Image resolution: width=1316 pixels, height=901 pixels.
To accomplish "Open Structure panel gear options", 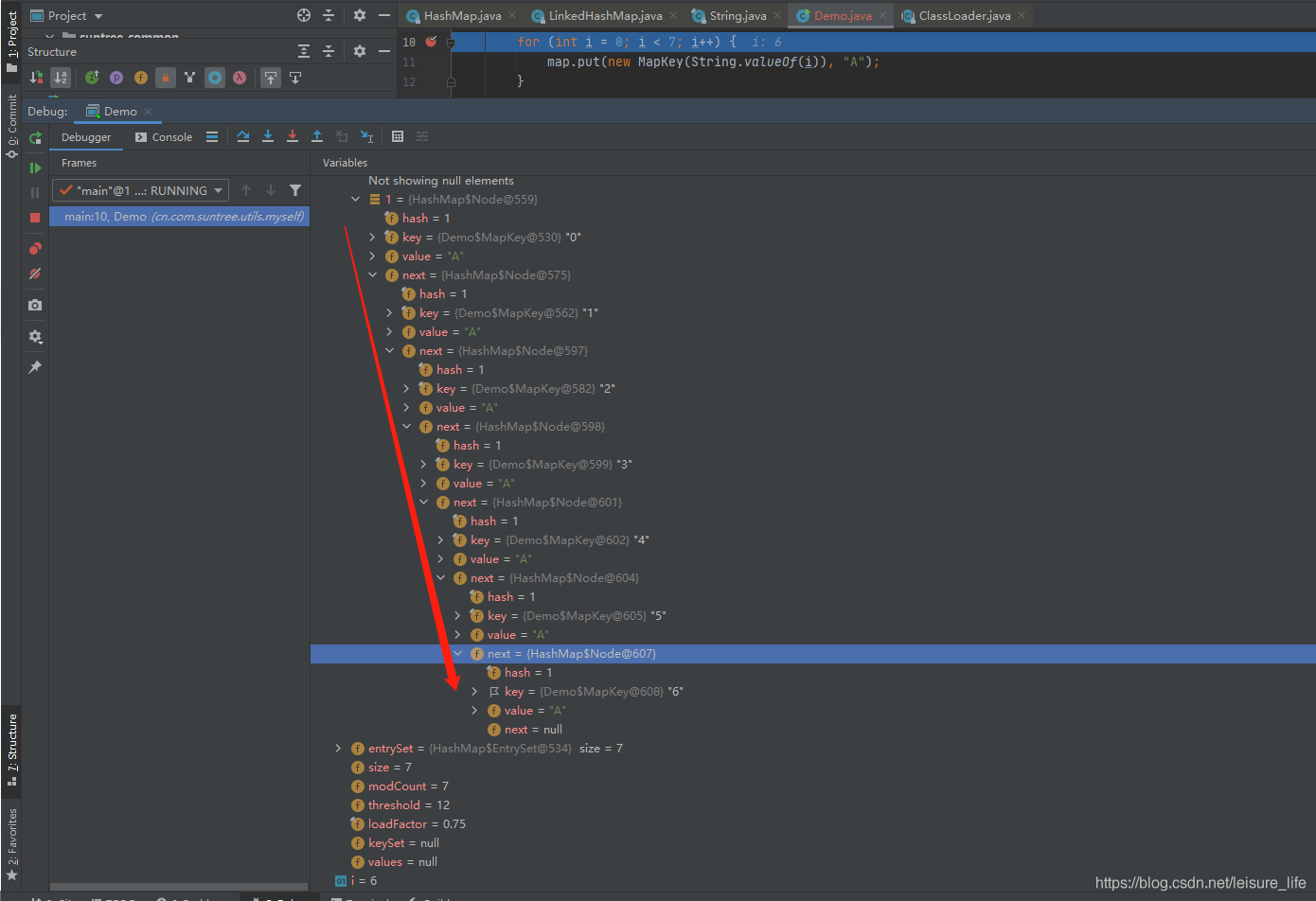I will point(360,51).
